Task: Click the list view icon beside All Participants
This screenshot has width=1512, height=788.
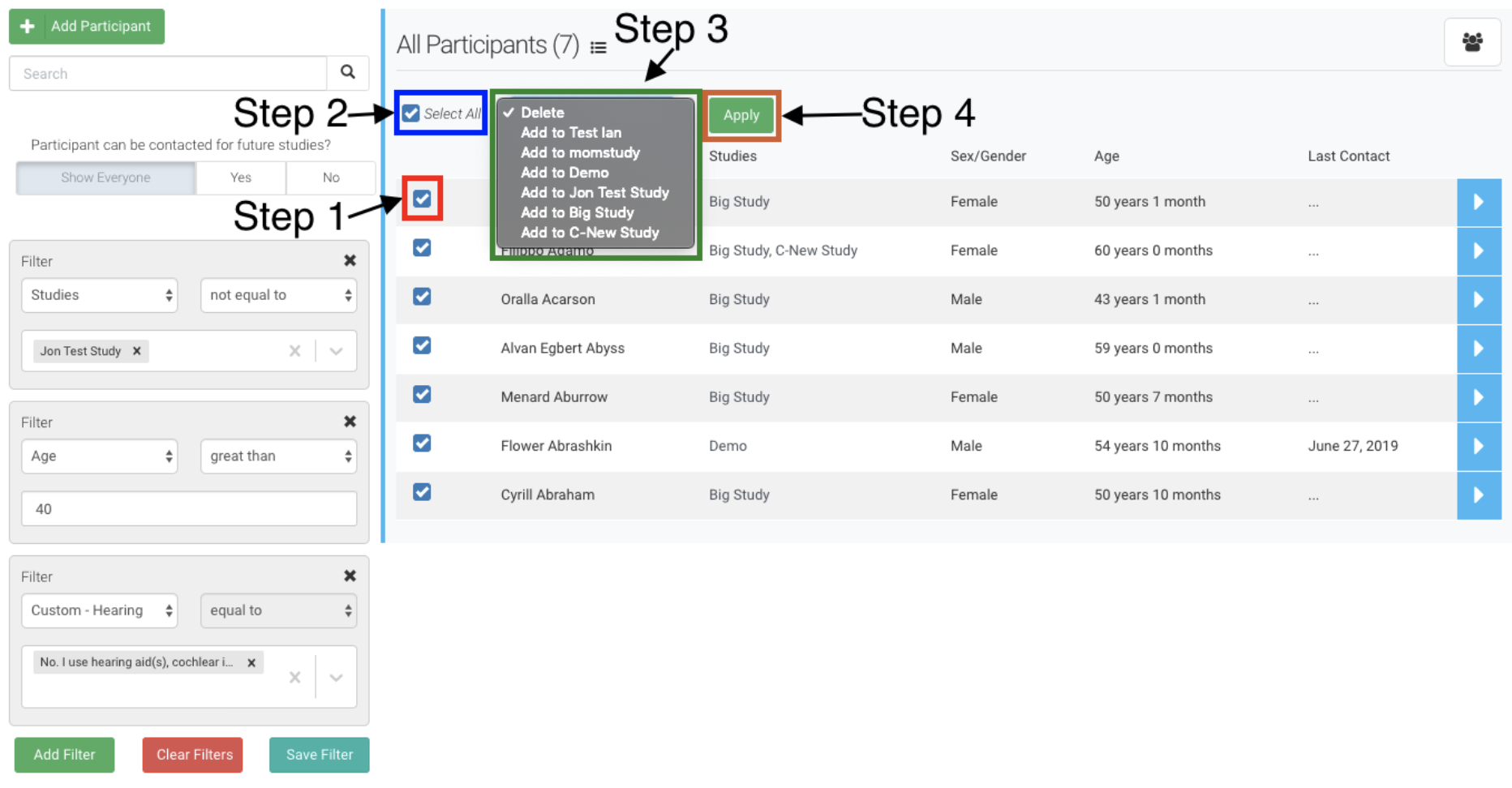Action: (x=598, y=48)
